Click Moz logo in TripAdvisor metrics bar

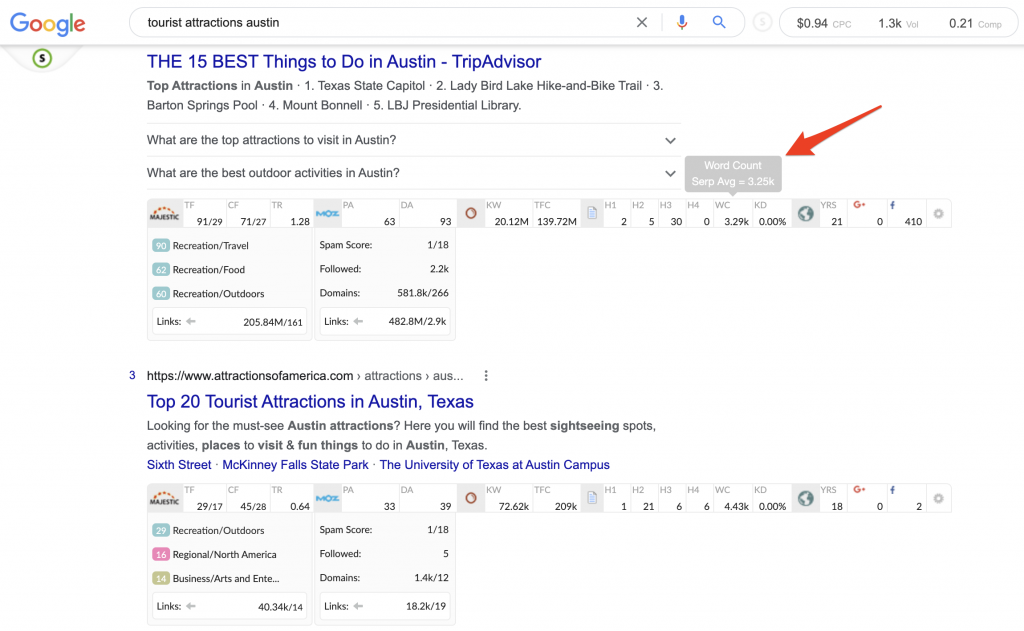tap(327, 214)
